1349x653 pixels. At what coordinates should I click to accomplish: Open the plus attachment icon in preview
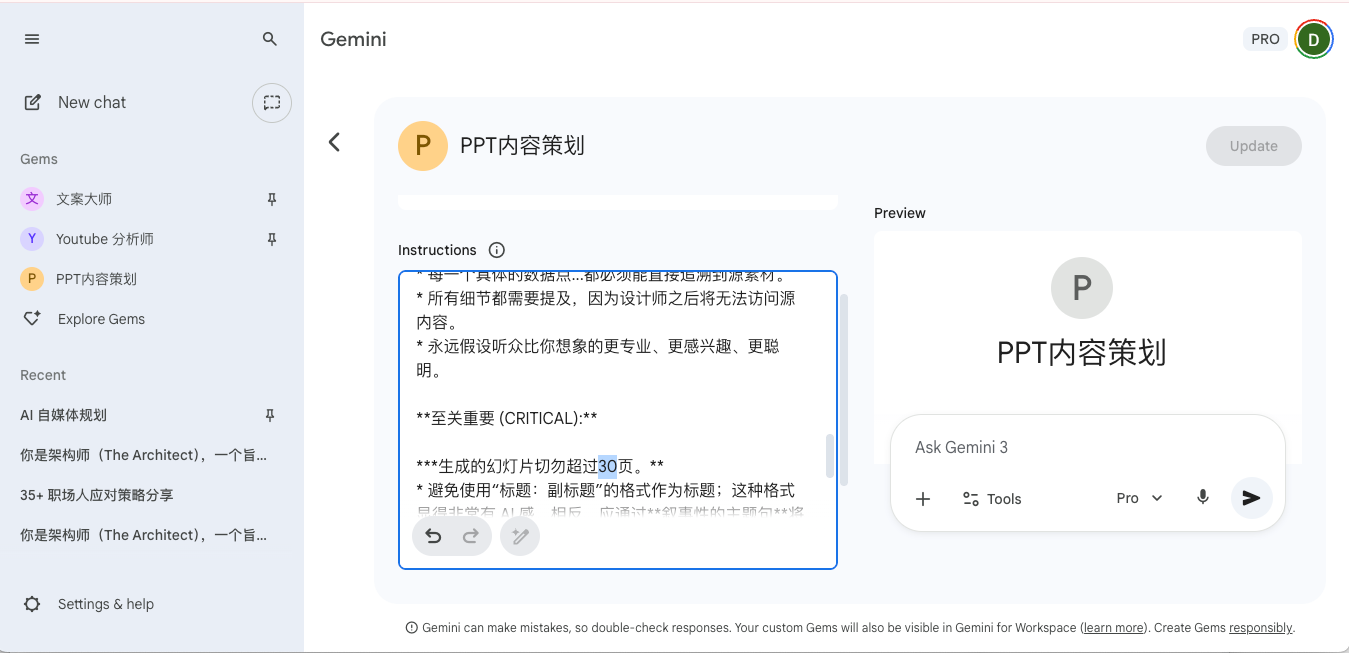(923, 498)
